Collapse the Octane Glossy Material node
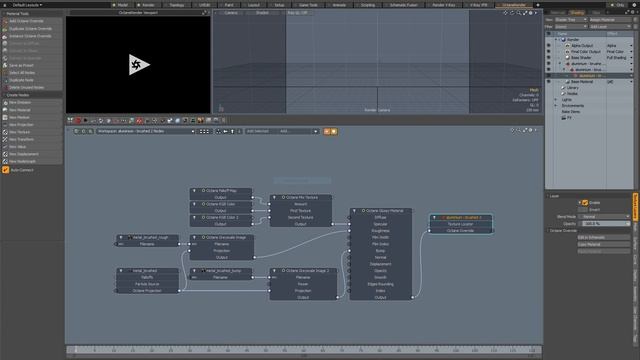Screen dimensions: 640x360 pos(354,211)
